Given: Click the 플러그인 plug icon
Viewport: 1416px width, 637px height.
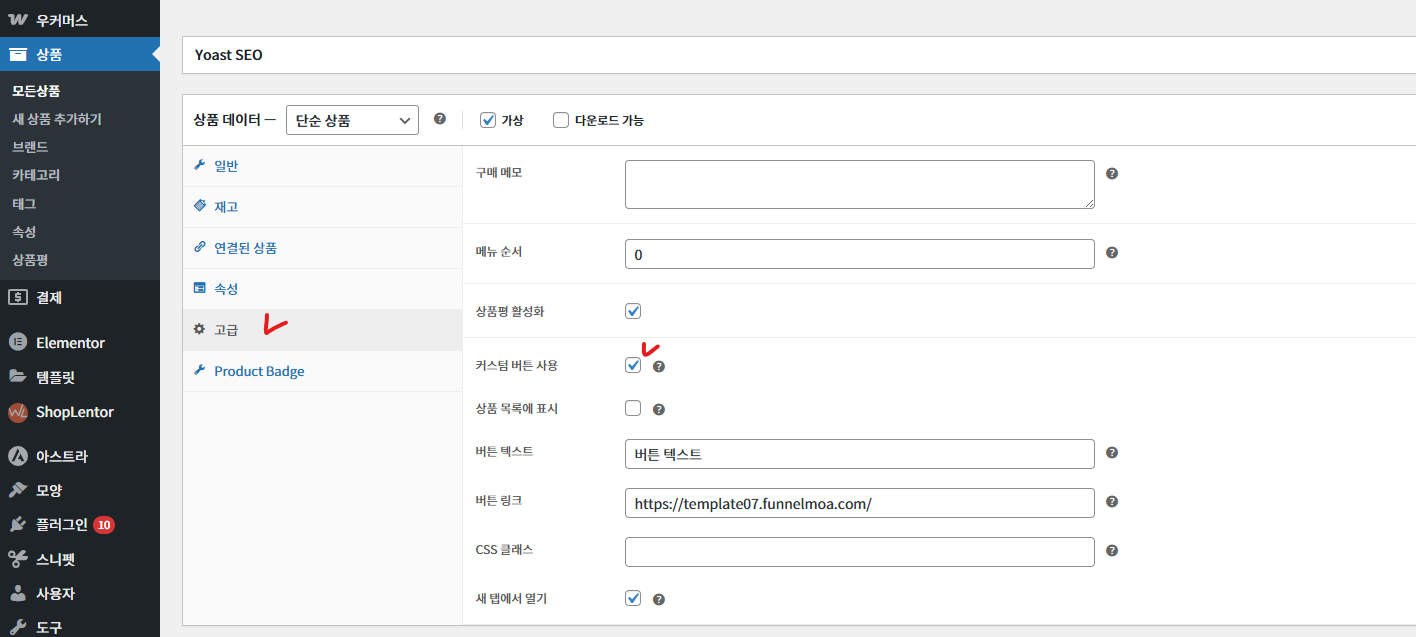Looking at the screenshot, I should [x=17, y=524].
